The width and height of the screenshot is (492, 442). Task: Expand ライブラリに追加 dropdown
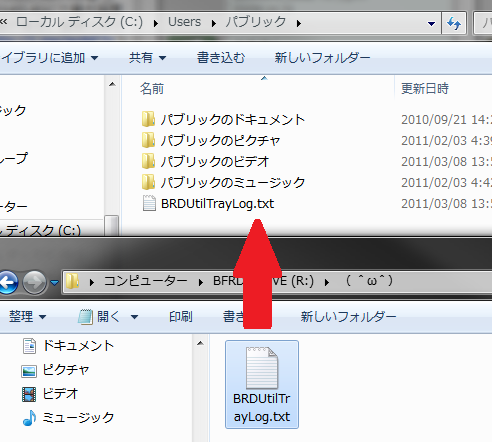[95, 58]
